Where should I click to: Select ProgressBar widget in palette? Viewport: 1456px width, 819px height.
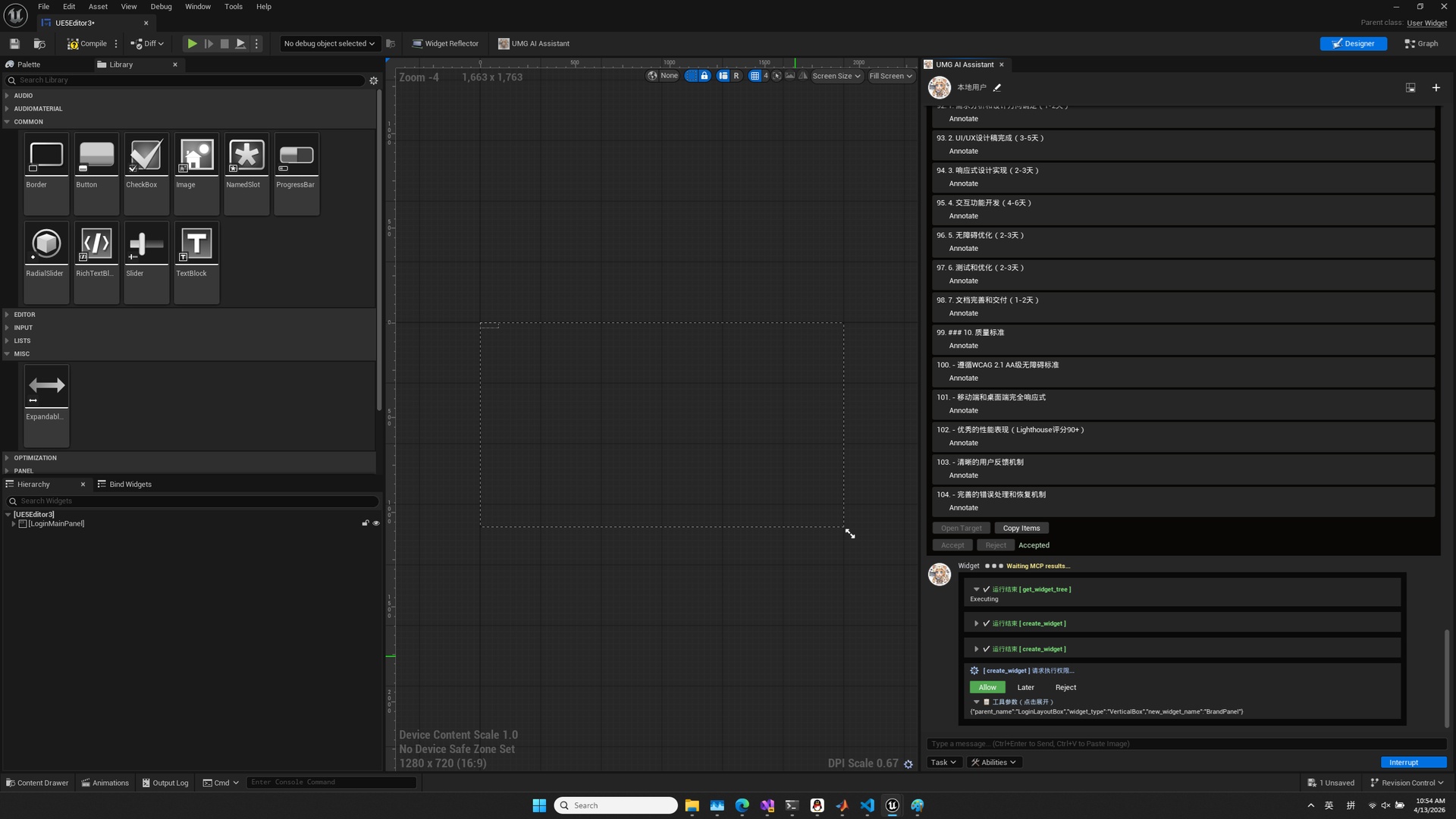(x=297, y=174)
